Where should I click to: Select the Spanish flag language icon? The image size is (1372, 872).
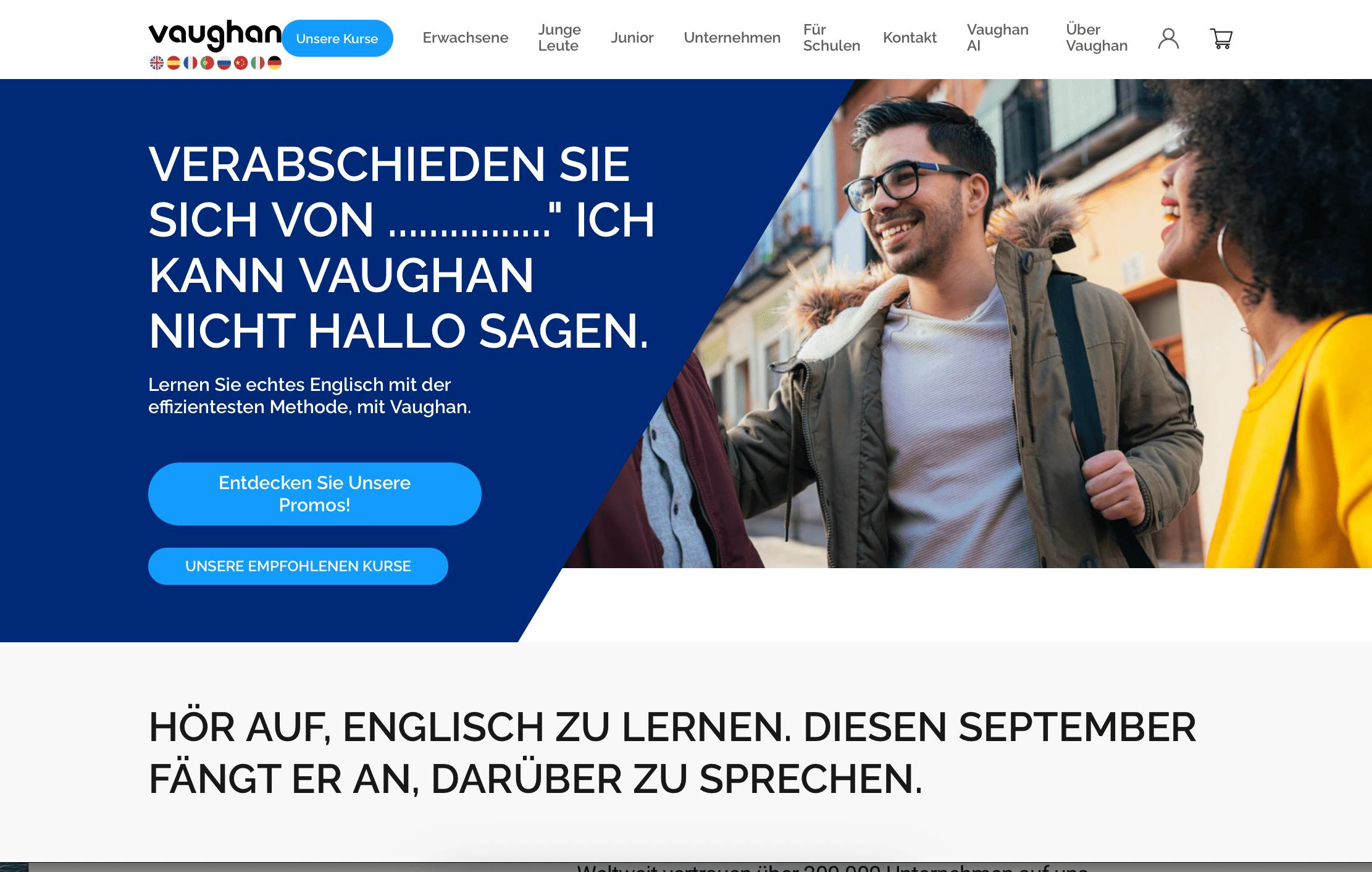[x=174, y=62]
